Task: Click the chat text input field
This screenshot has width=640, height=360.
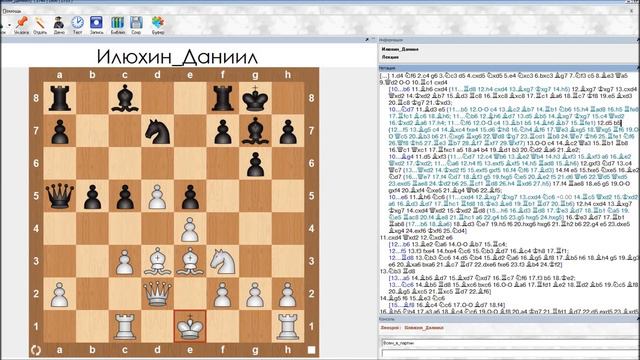Action: pos(510,343)
